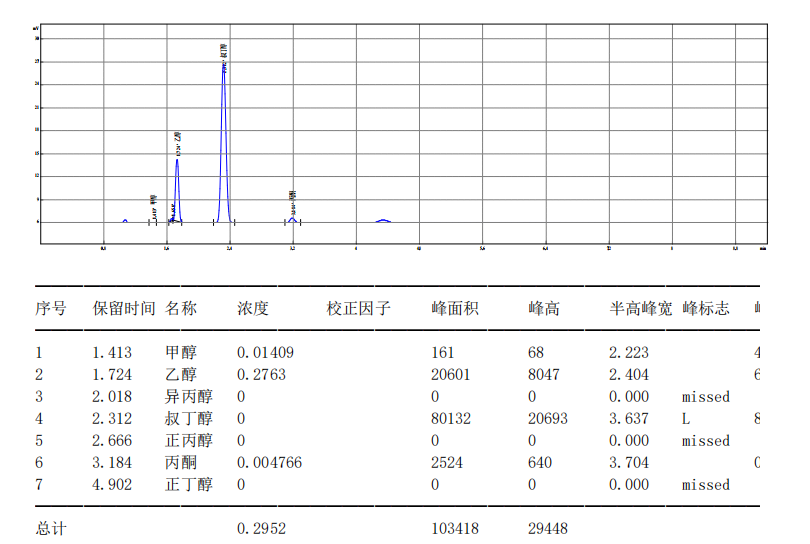Click the 浓度 column header
Viewport: 810px width, 544px height.
(253, 309)
